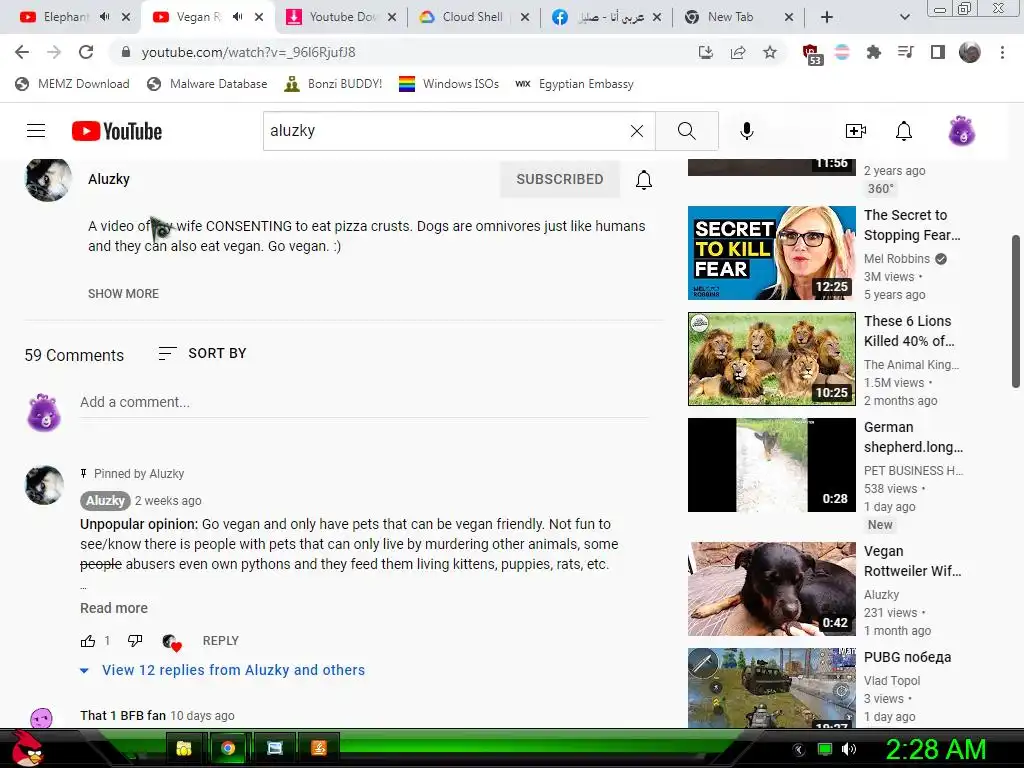Reply to the pinned comment
This screenshot has width=1024, height=768.
pos(221,641)
